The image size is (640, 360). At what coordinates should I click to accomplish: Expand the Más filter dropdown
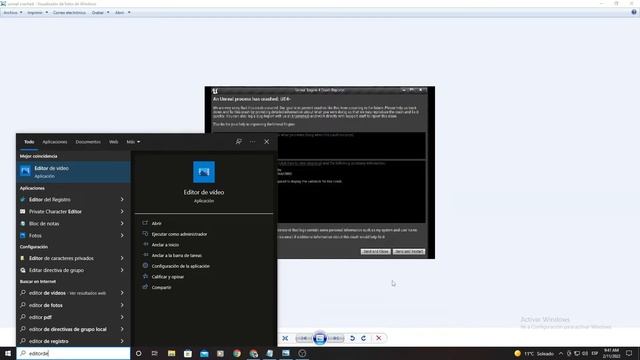133,142
